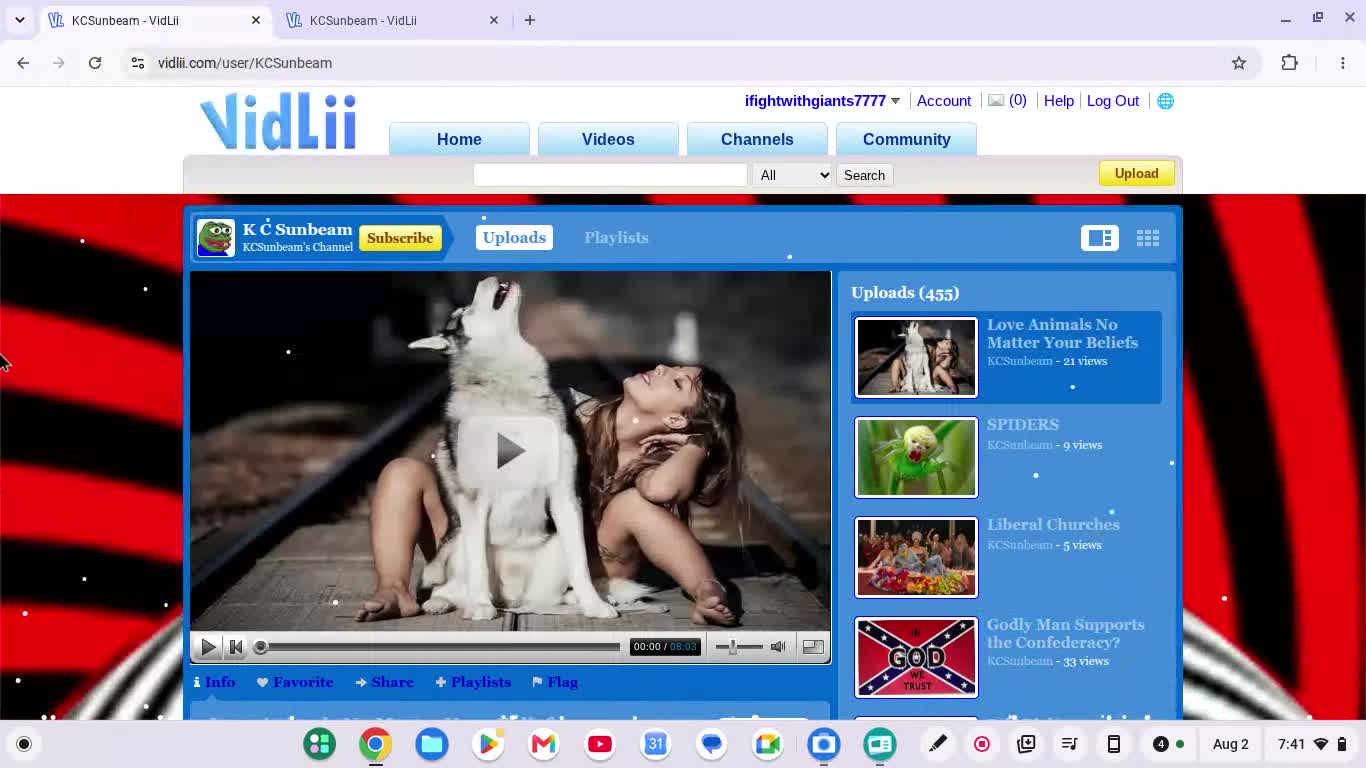This screenshot has width=1366, height=768.
Task: Toggle fullscreen mode in the video player
Action: pos(813,647)
